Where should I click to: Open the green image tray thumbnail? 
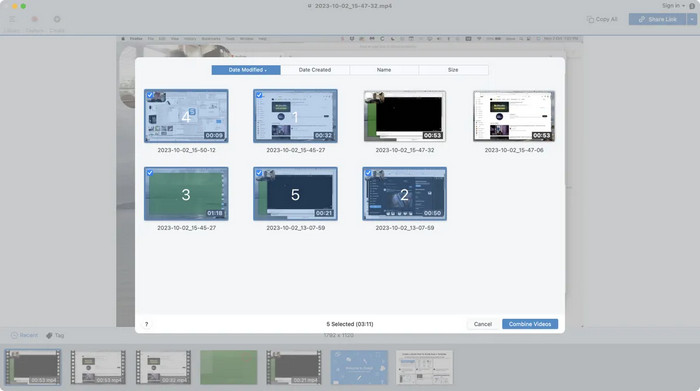coord(229,367)
